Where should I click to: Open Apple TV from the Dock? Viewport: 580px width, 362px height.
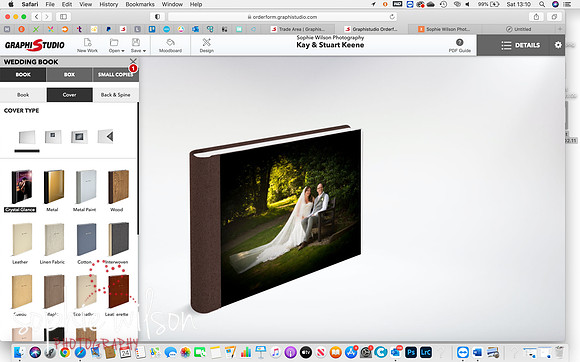(x=306, y=352)
